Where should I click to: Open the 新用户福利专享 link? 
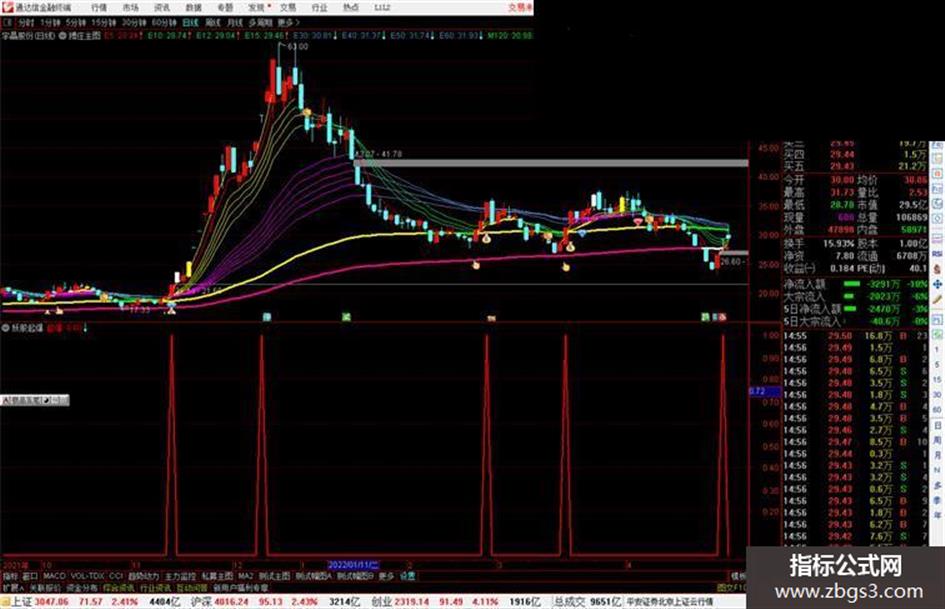click(240, 587)
